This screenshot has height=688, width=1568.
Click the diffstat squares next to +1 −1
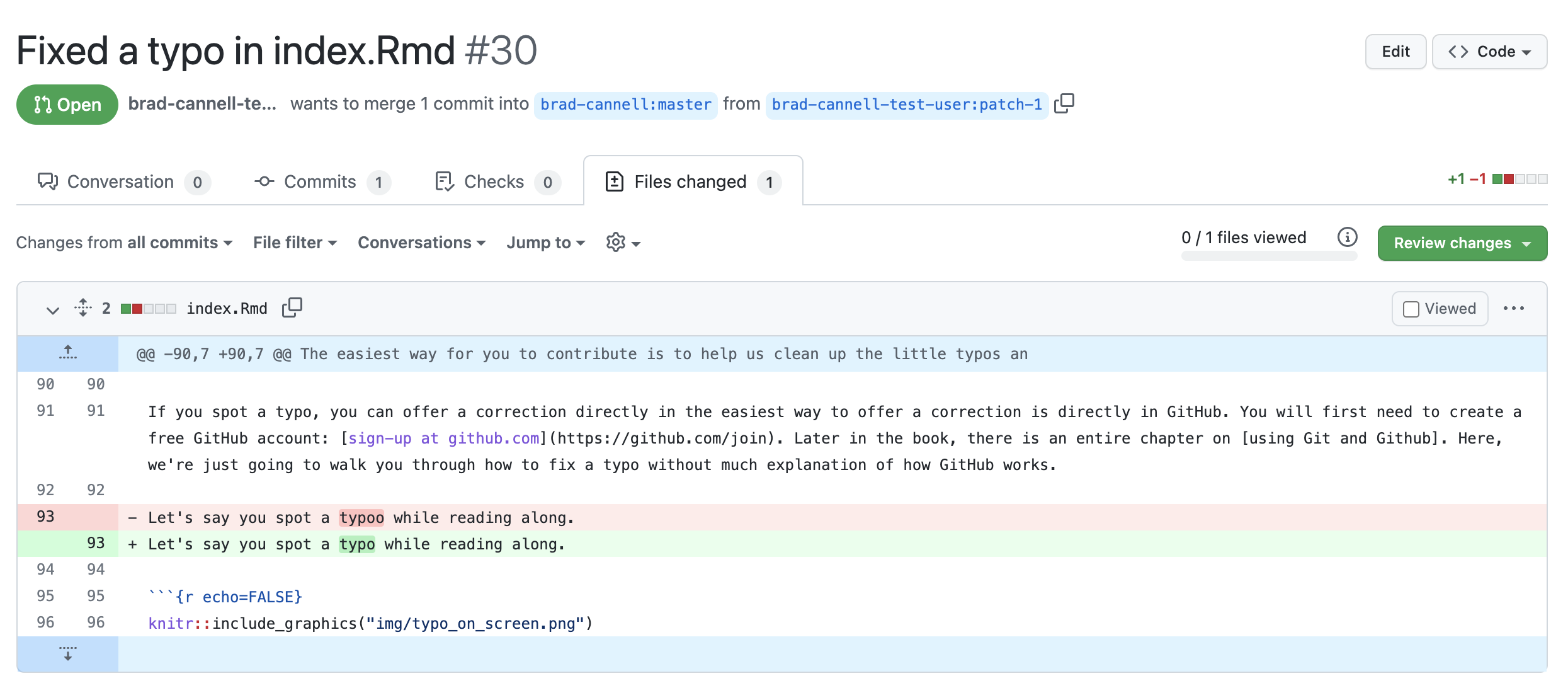(x=1520, y=179)
